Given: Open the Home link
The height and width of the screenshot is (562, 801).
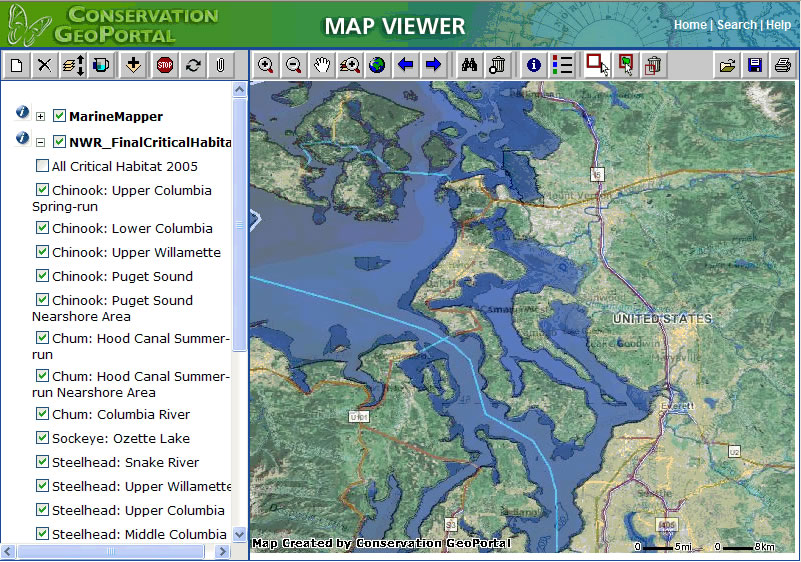Looking at the screenshot, I should tap(690, 25).
